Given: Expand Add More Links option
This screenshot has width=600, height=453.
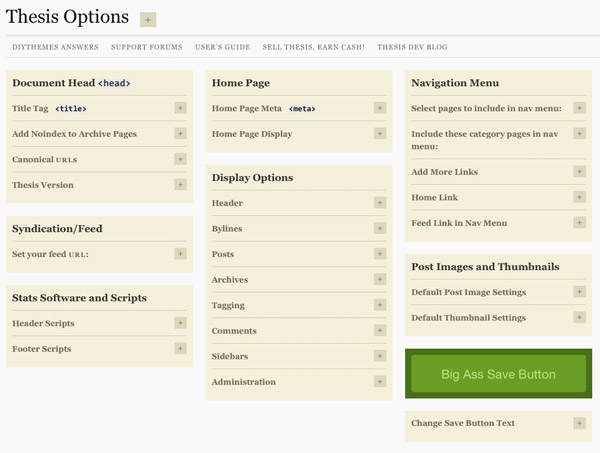Looking at the screenshot, I should click(579, 171).
